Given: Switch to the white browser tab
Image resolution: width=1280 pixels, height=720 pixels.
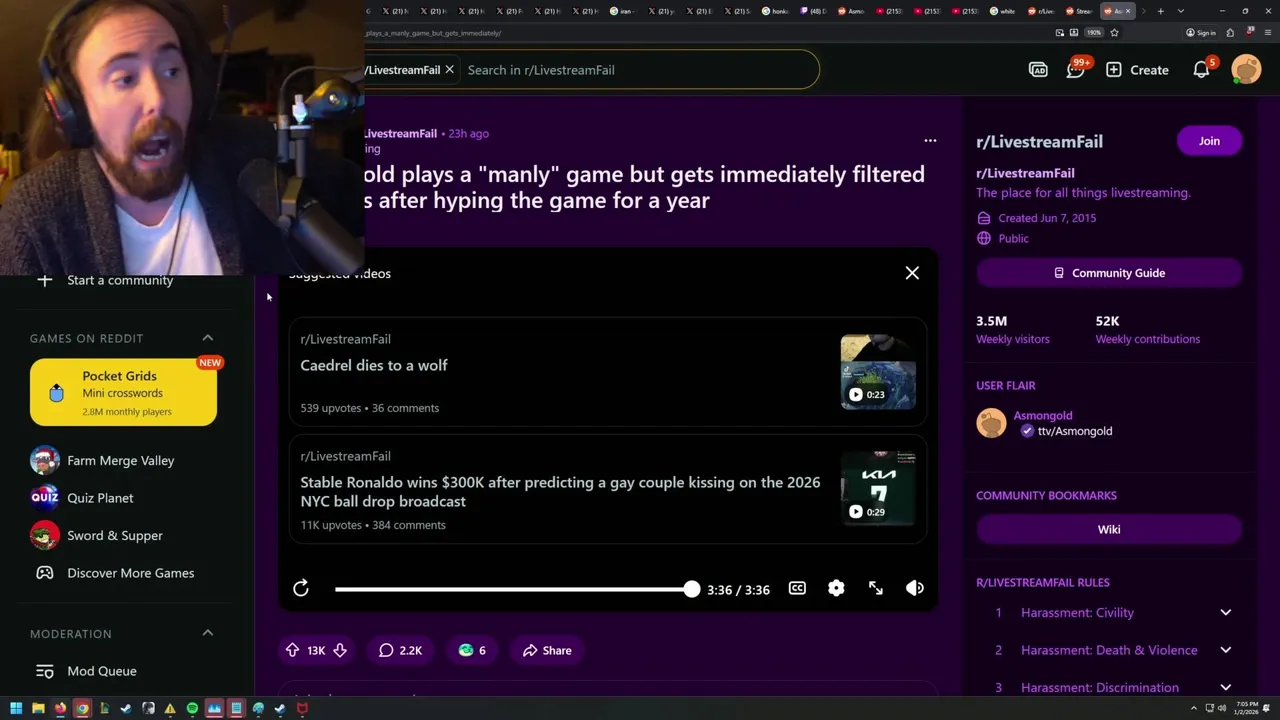Looking at the screenshot, I should [x=1004, y=11].
